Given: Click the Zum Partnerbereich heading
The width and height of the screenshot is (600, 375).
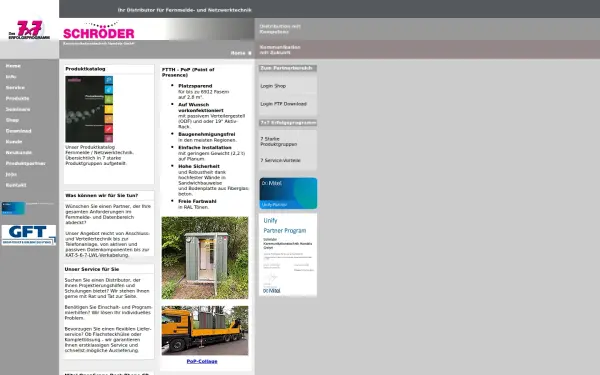Looking at the screenshot, I should click(287, 68).
